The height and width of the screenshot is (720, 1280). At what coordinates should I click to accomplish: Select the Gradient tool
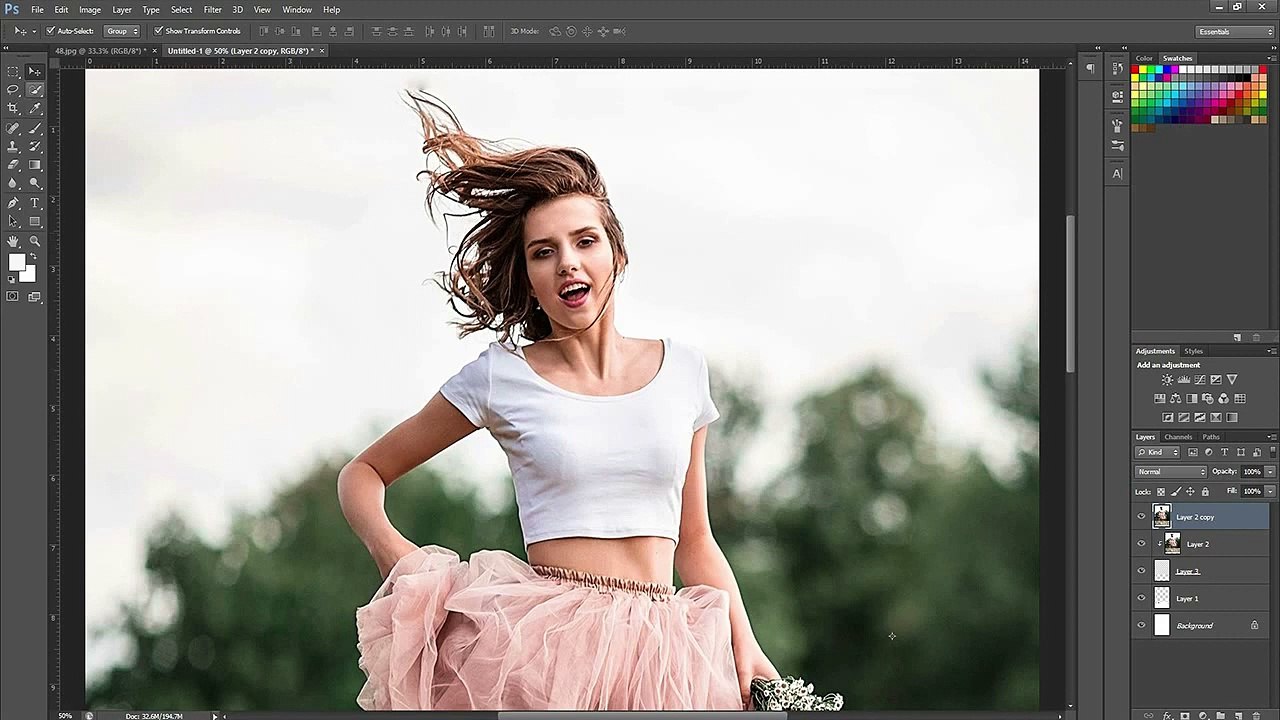coord(35,165)
